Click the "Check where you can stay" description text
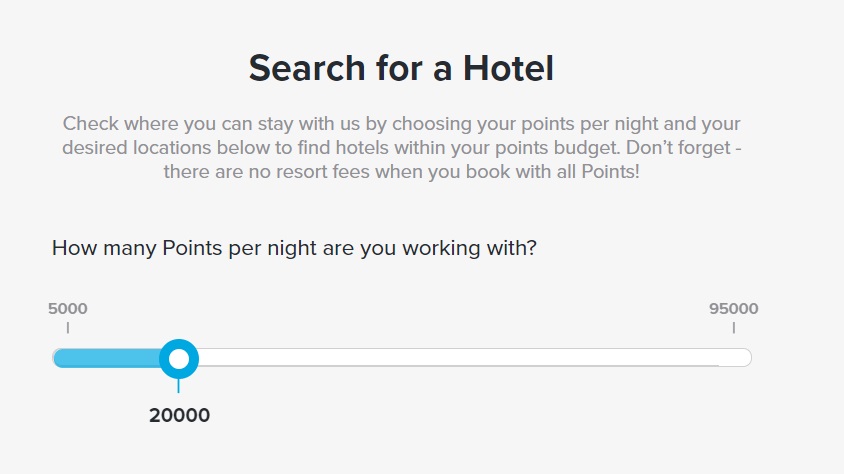Image resolution: width=844 pixels, height=474 pixels. pyautogui.click(x=401, y=124)
